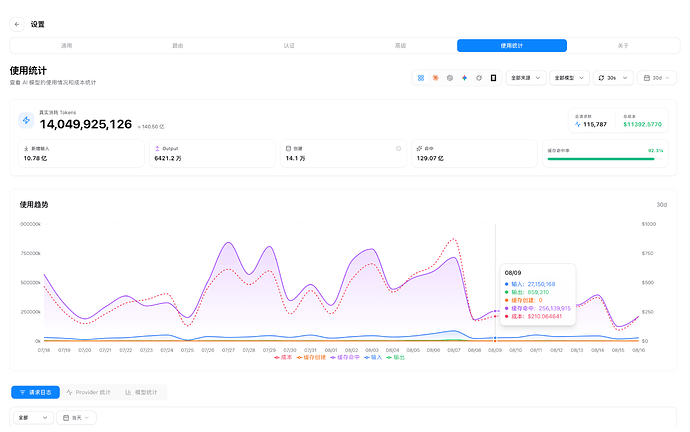Open the 模型统计 view

[141, 392]
